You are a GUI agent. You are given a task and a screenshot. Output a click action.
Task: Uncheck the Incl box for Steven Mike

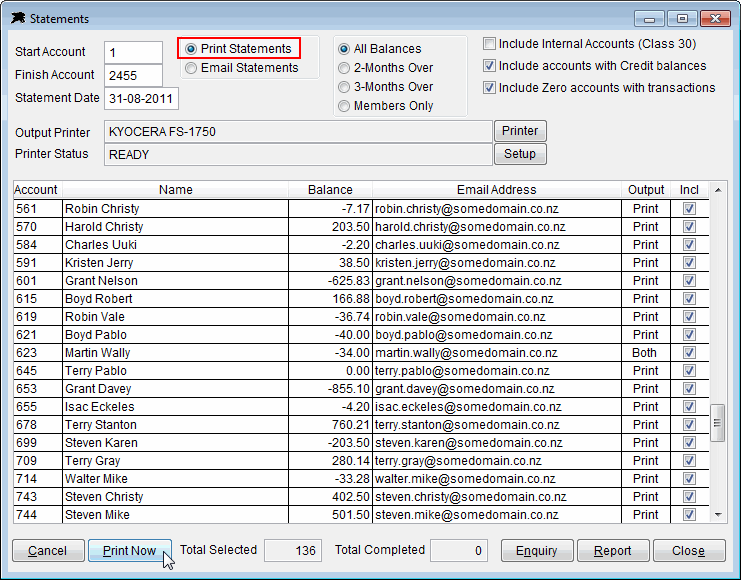click(x=689, y=514)
